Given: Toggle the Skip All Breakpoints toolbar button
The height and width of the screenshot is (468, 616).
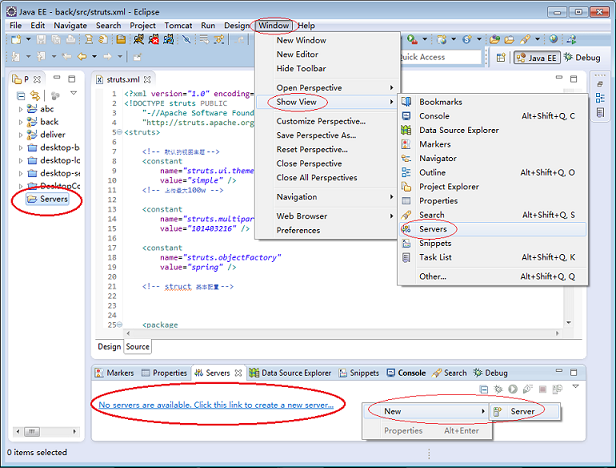Looking at the screenshot, I should click(x=186, y=39).
